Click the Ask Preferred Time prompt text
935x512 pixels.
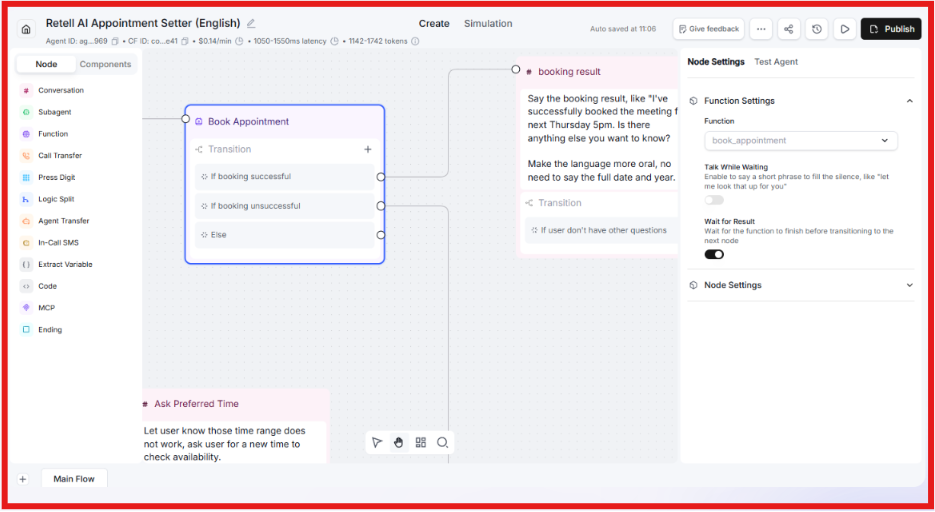(x=224, y=443)
